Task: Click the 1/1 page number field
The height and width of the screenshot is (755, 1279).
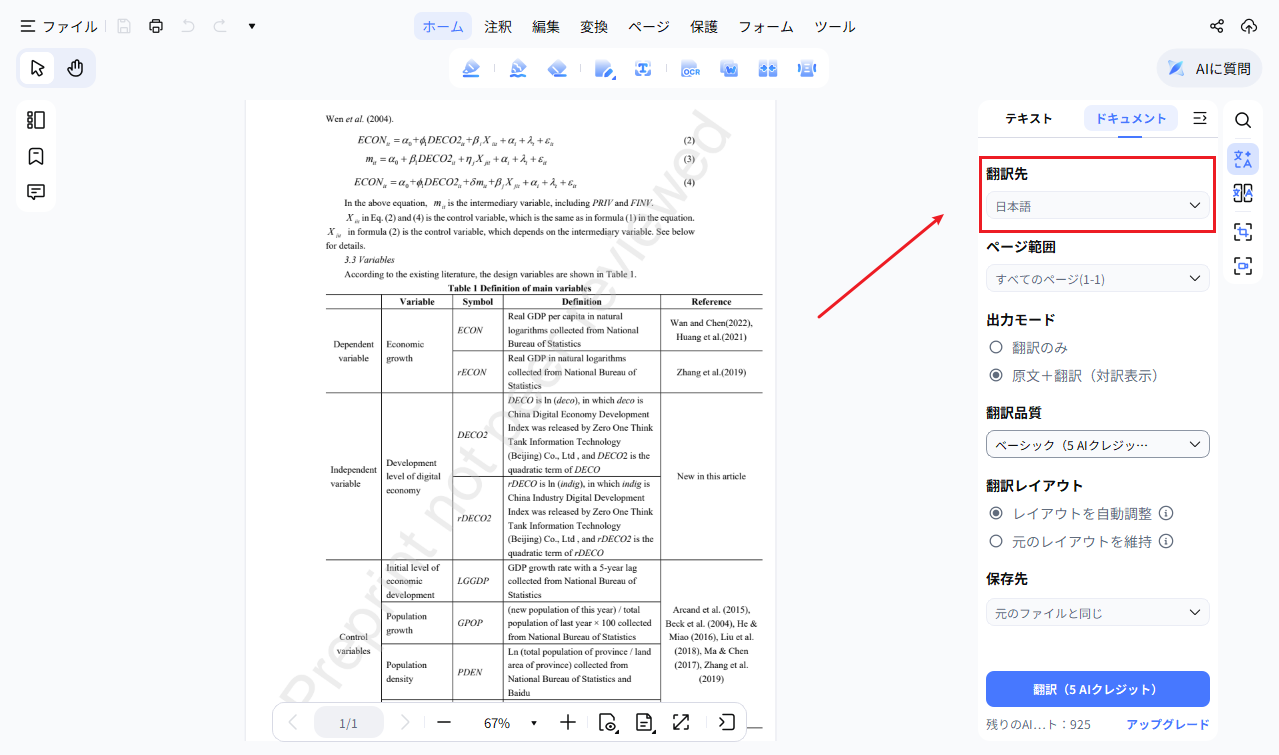Action: [x=348, y=723]
